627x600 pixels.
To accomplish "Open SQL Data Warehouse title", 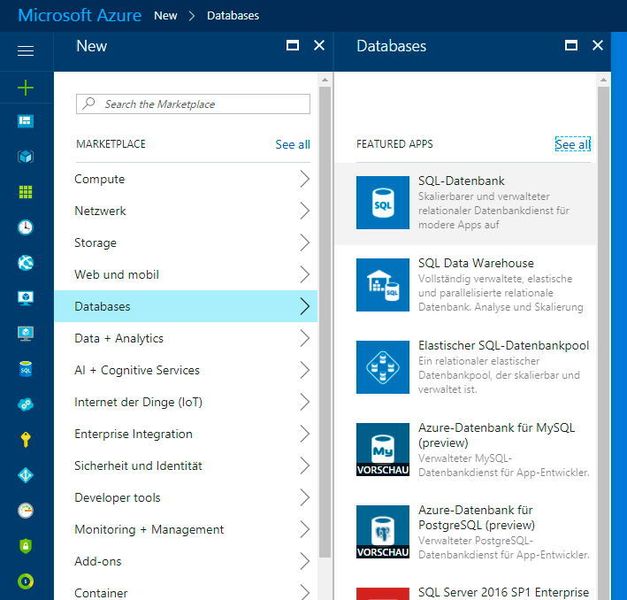I will [x=476, y=263].
